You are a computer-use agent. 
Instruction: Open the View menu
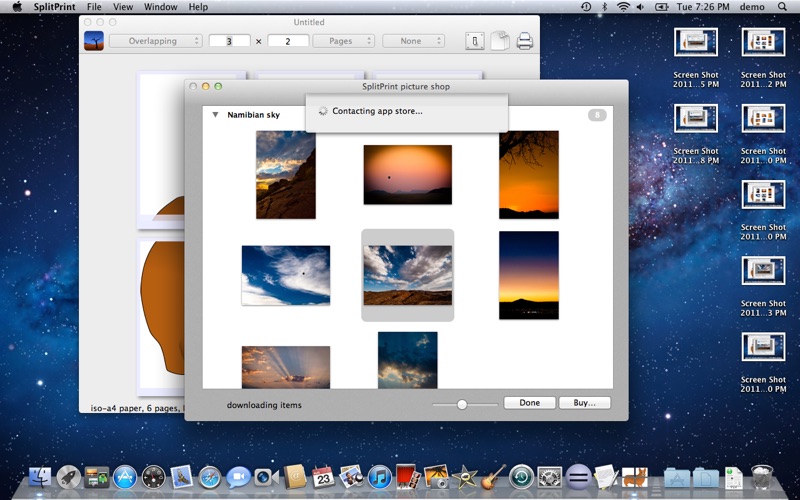tap(123, 7)
